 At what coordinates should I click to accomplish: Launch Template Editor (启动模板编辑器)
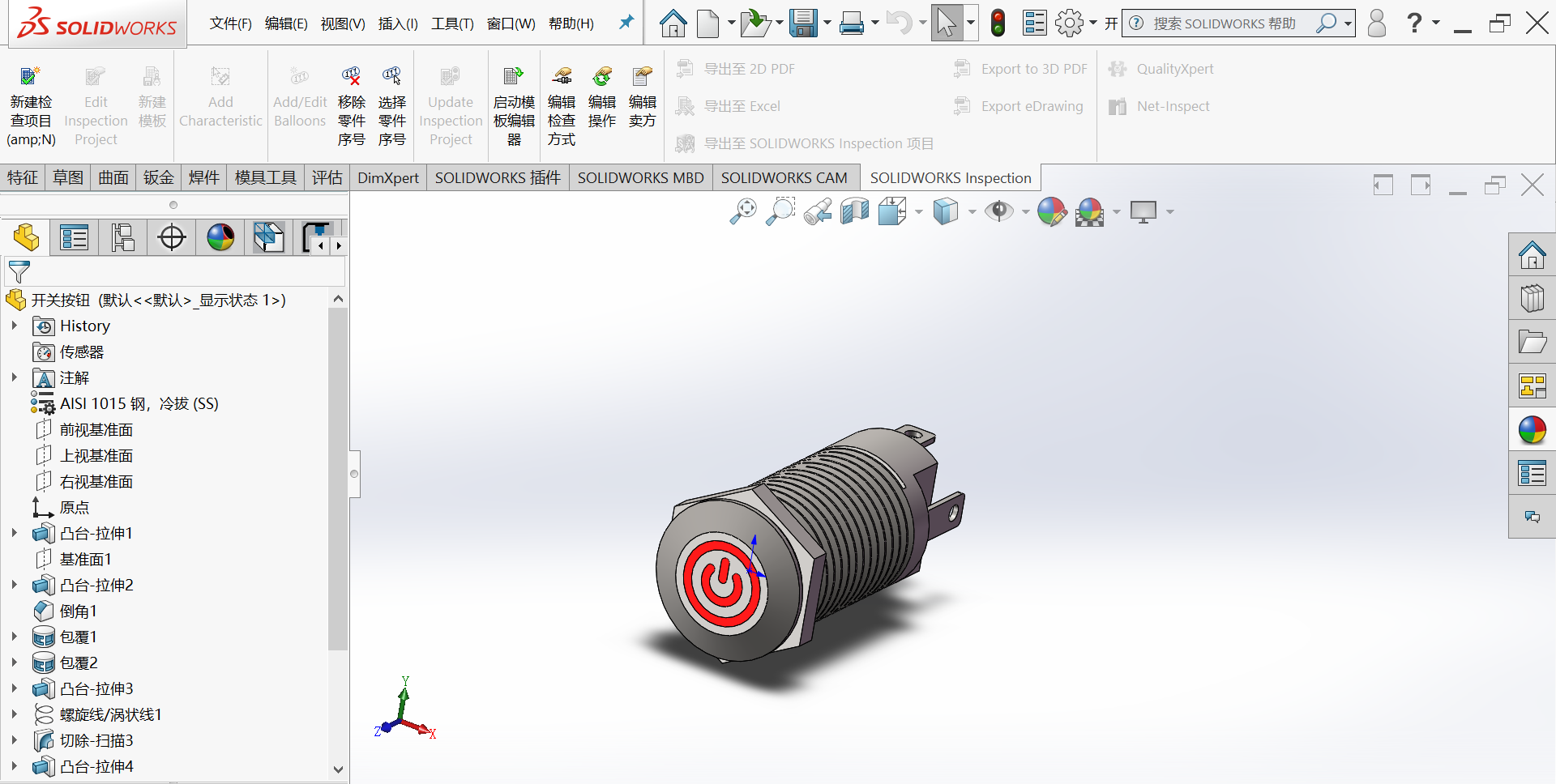pyautogui.click(x=514, y=108)
